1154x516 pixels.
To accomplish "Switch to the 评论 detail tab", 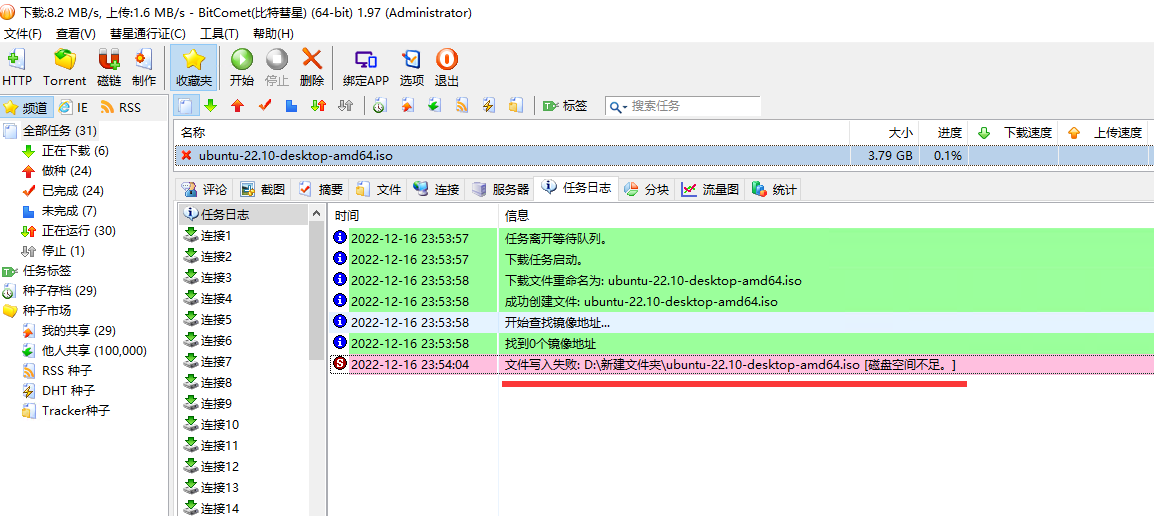I will 205,189.
